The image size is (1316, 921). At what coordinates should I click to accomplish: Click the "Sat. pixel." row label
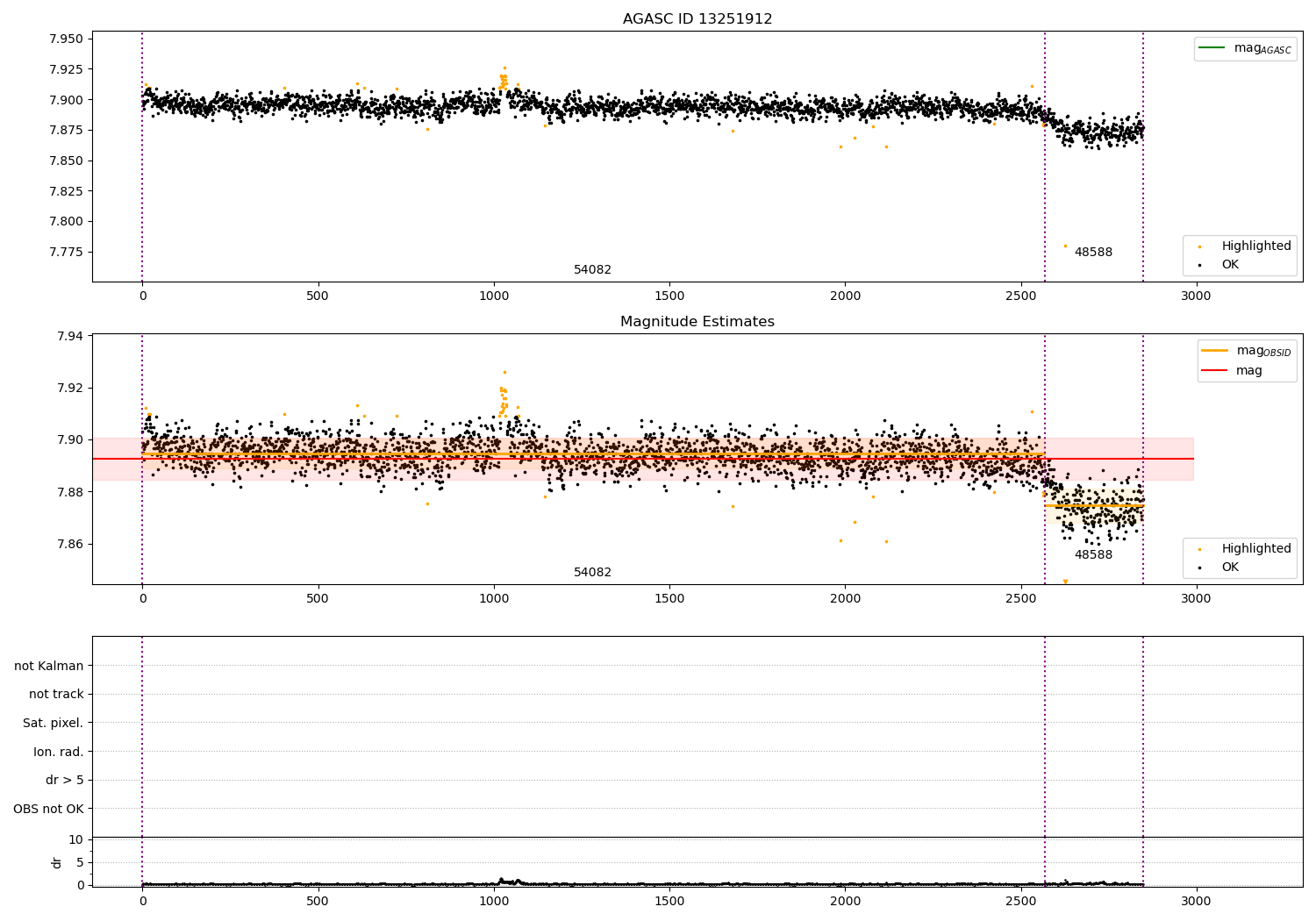[x=54, y=723]
